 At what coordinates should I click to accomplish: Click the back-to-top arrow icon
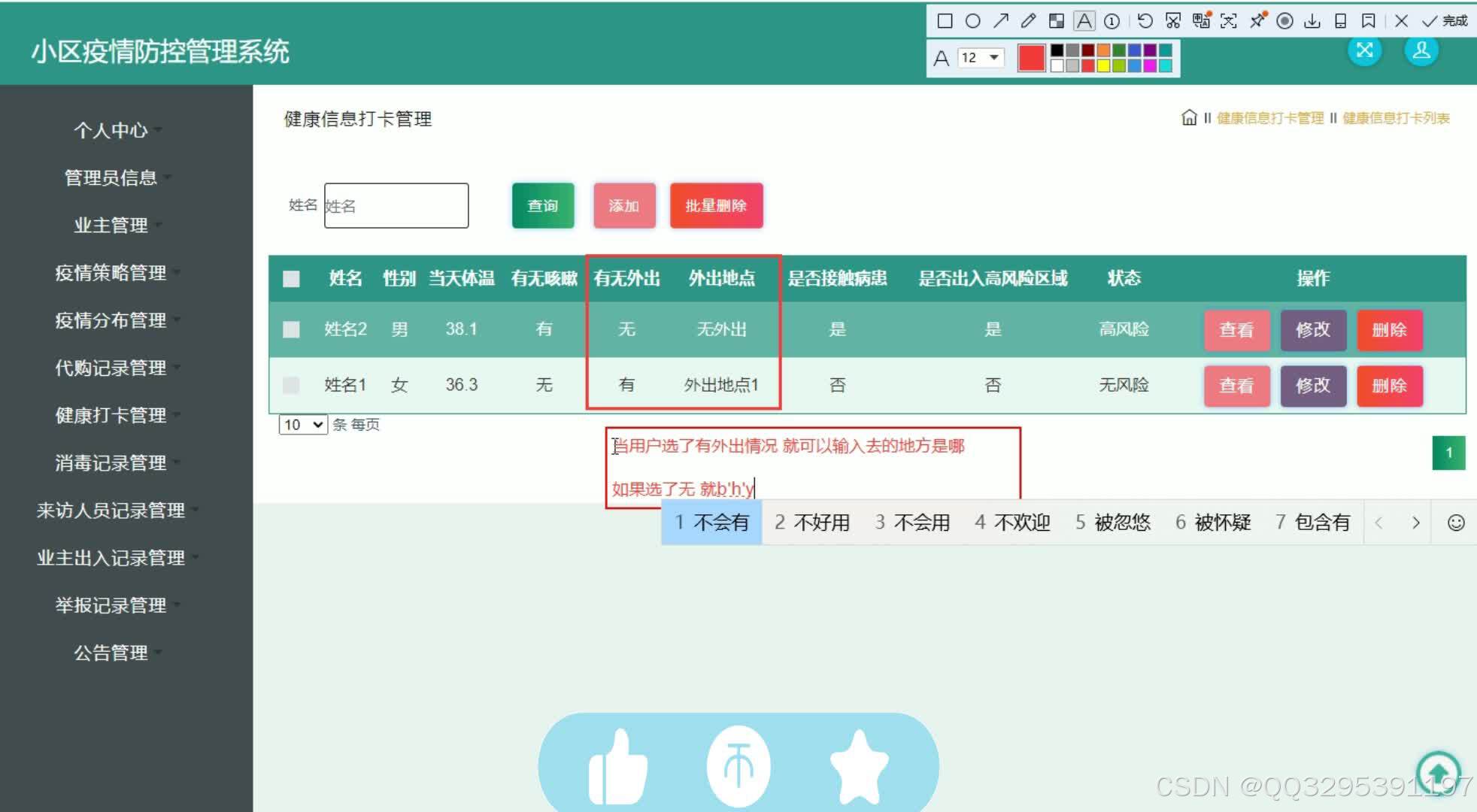point(1438,772)
